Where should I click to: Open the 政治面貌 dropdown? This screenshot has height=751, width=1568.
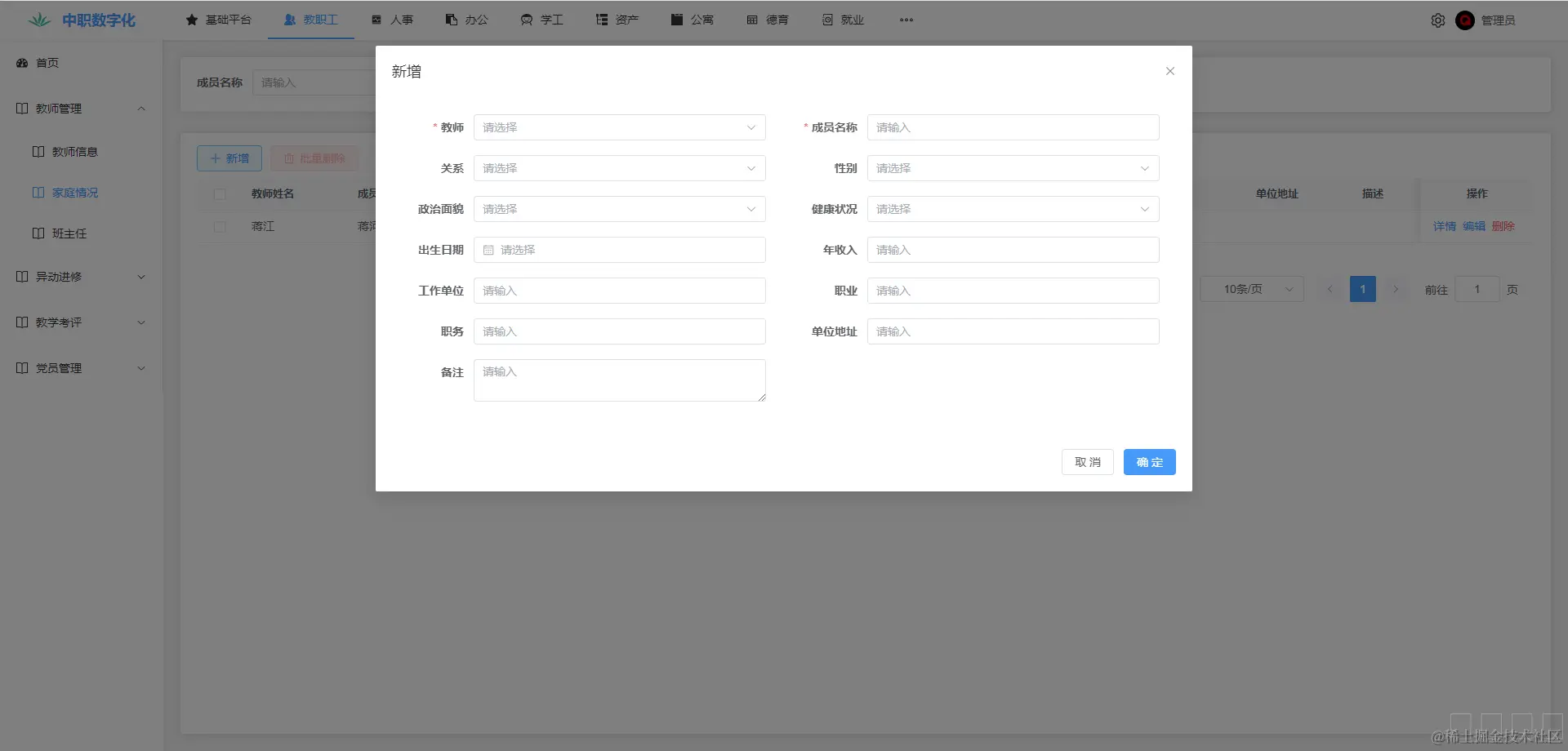pos(620,209)
